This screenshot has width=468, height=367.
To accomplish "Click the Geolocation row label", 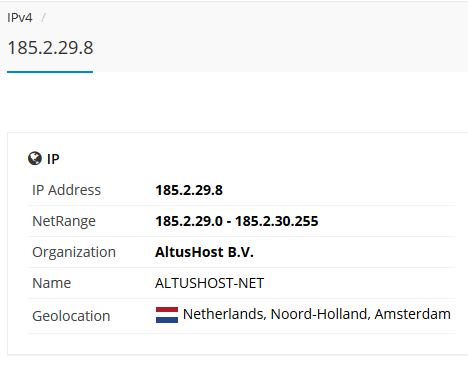I will point(71,316).
